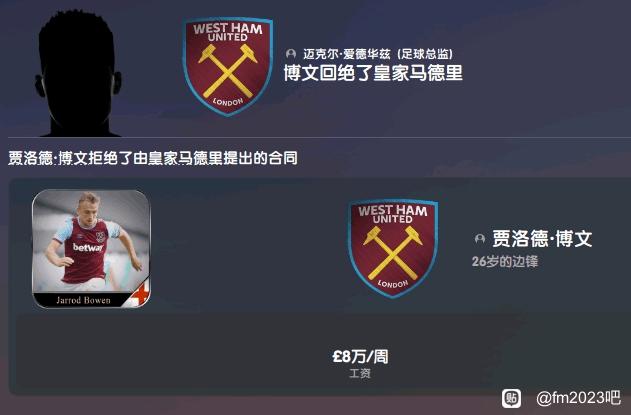631x415 pixels.
Task: Open Jarrod Bowen player photo card
Action: tap(91, 249)
